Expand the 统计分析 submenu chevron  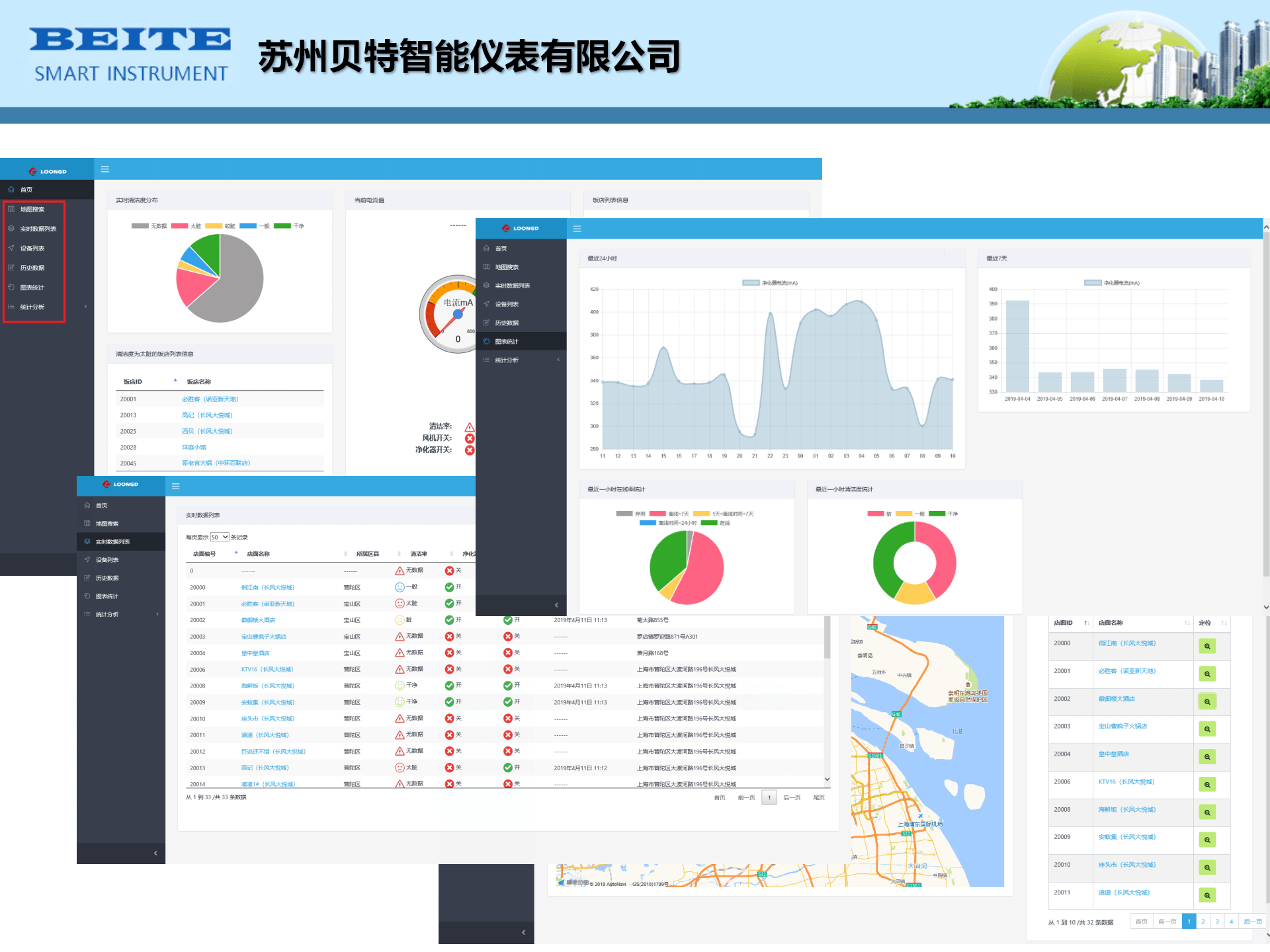(85, 306)
